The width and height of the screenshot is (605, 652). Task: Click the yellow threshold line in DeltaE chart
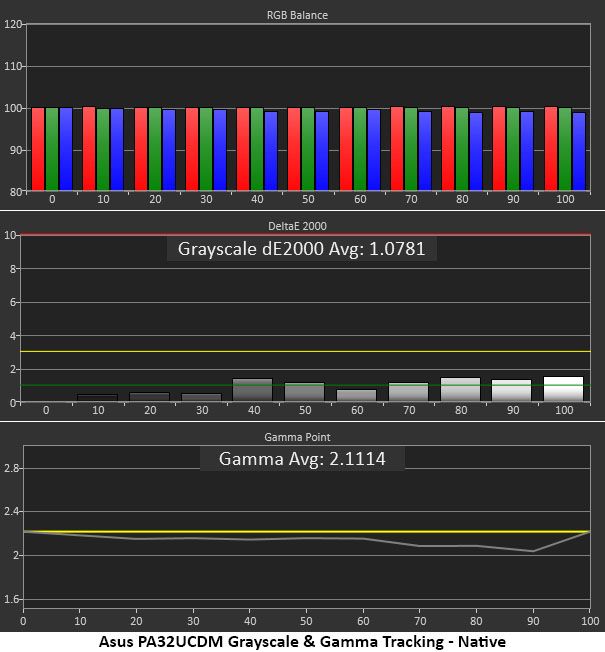[306, 352]
